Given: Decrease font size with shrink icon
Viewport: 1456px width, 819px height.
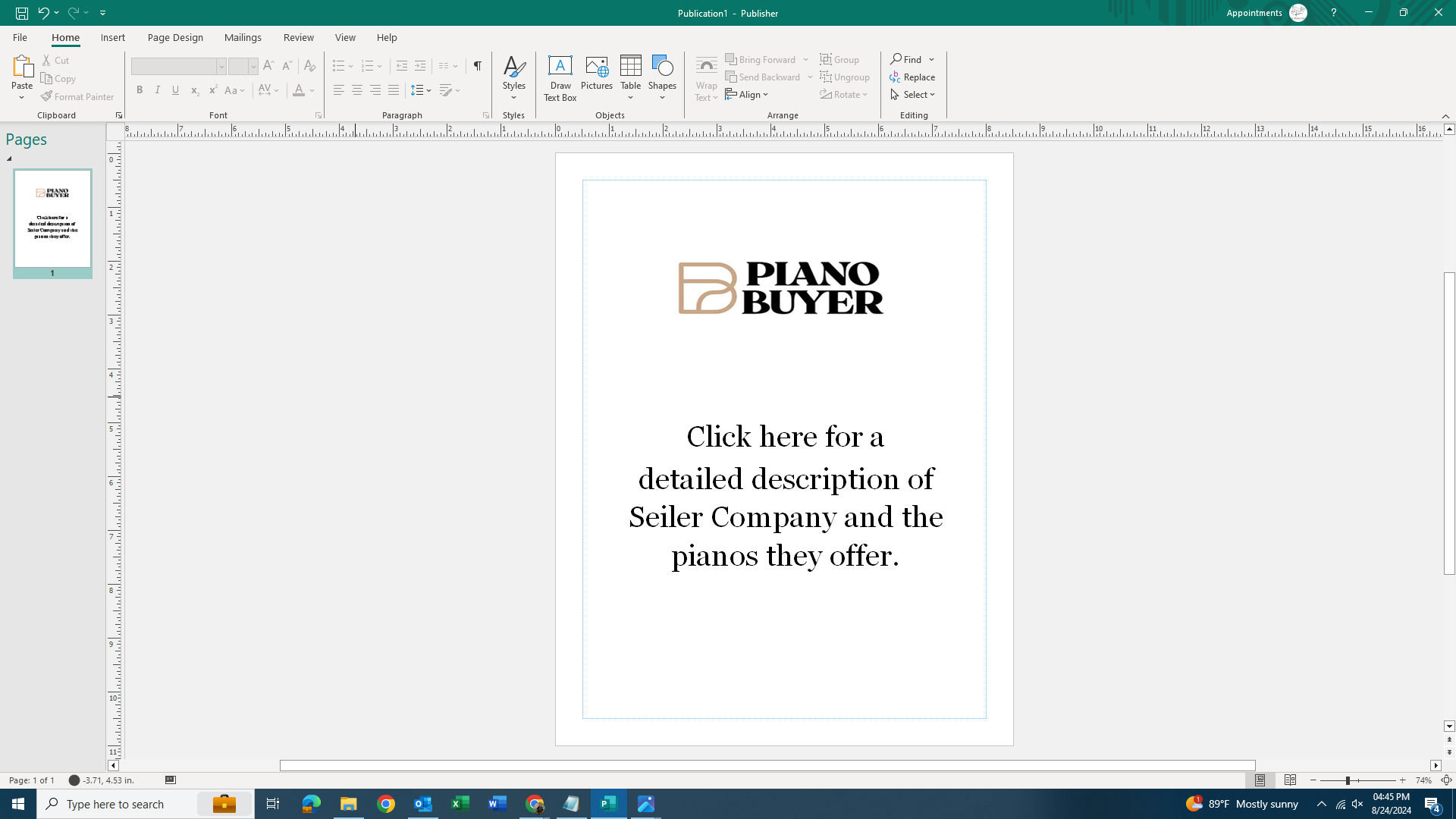Looking at the screenshot, I should tap(287, 66).
